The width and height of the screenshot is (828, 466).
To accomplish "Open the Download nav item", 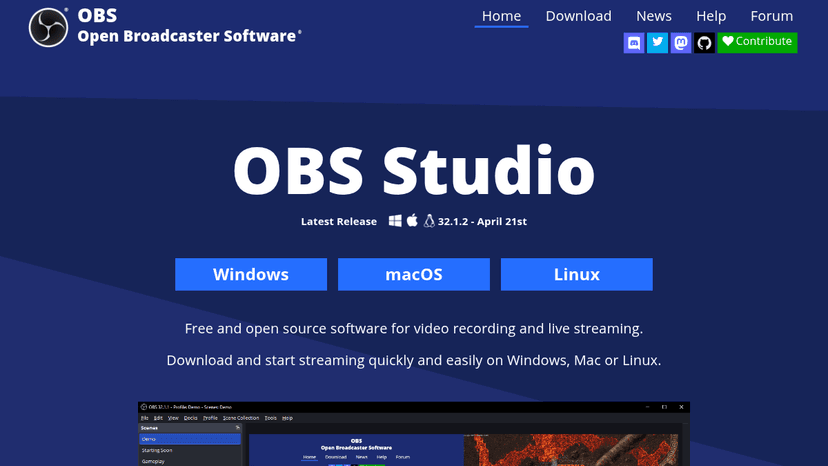I will click(x=578, y=16).
